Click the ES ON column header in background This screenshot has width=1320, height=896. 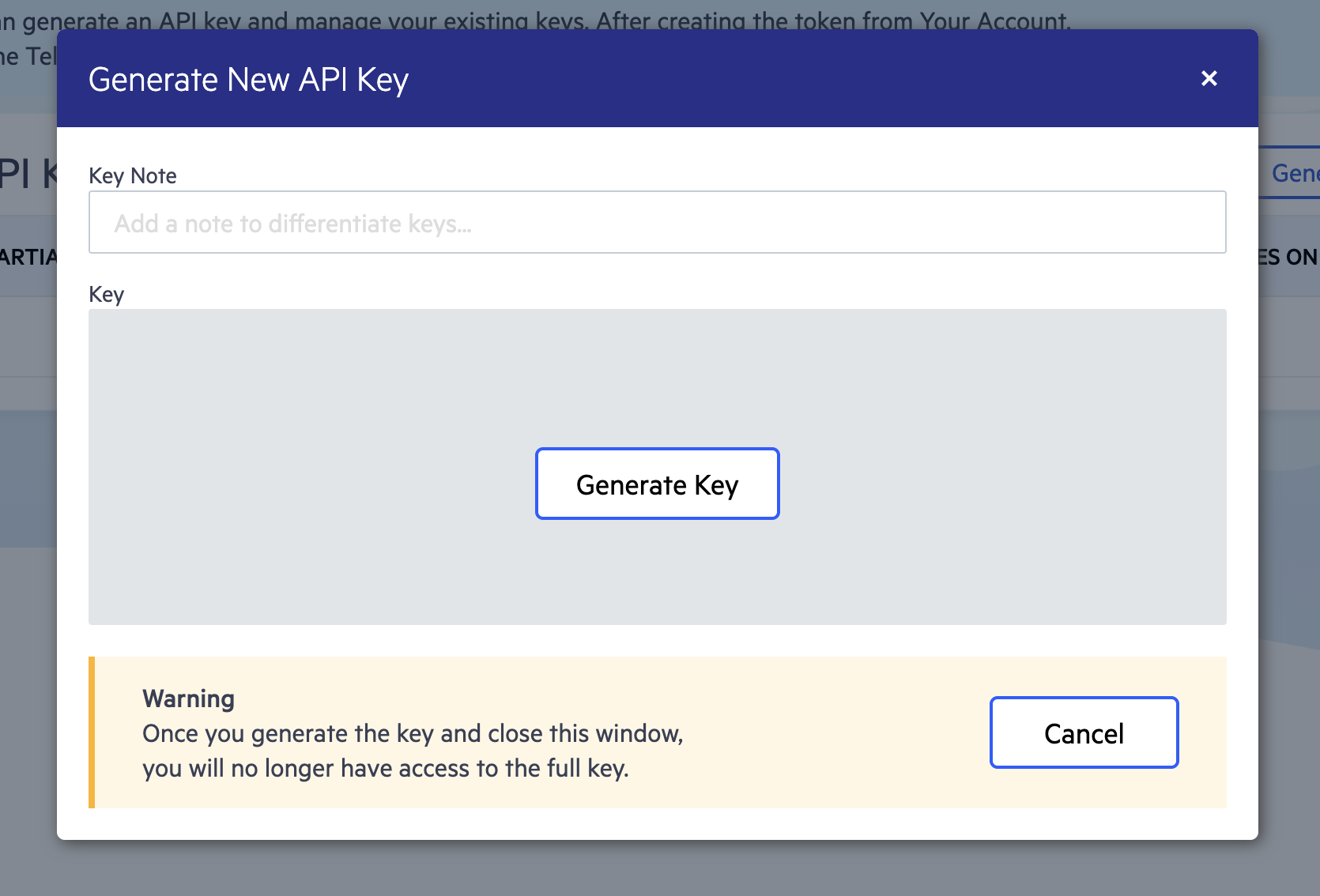tap(1288, 257)
